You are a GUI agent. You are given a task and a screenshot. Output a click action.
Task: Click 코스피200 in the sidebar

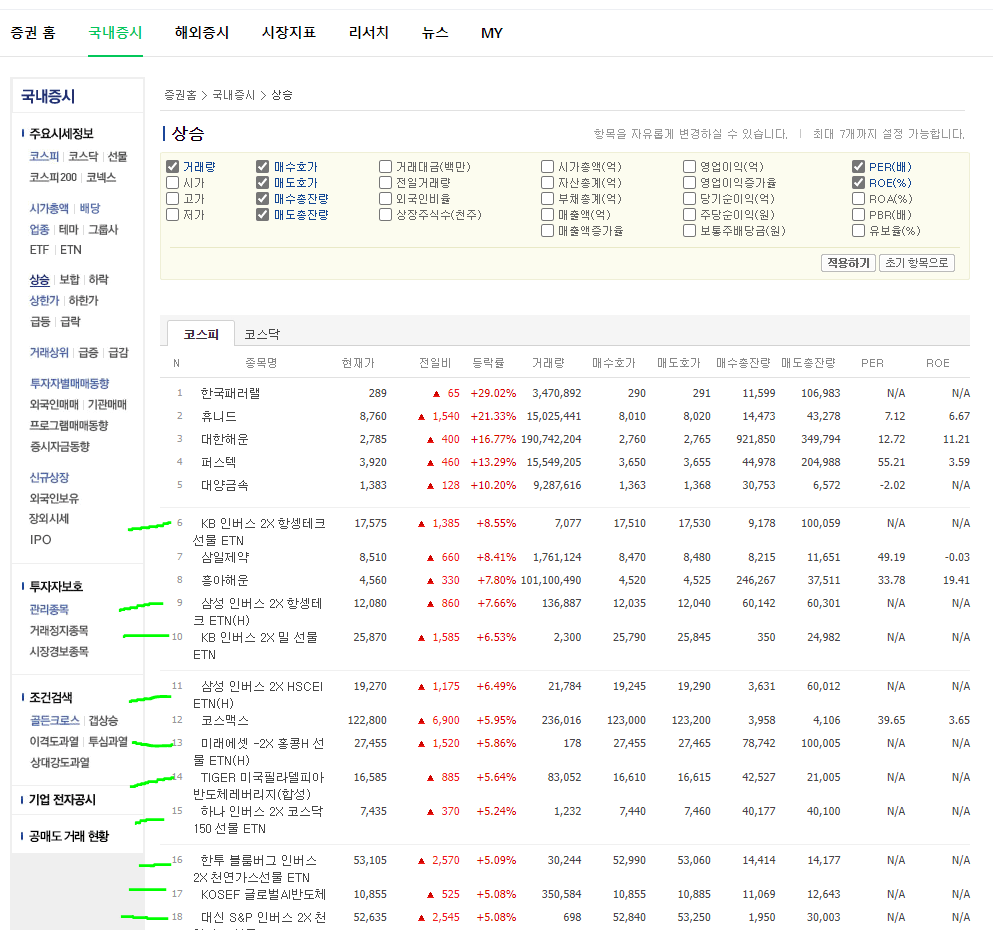(53, 177)
